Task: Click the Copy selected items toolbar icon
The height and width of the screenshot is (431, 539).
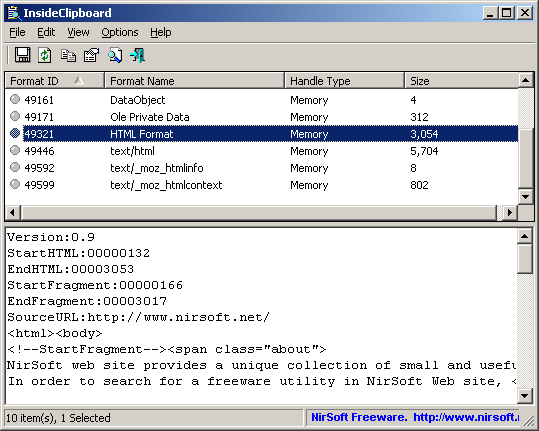Action: point(68,55)
